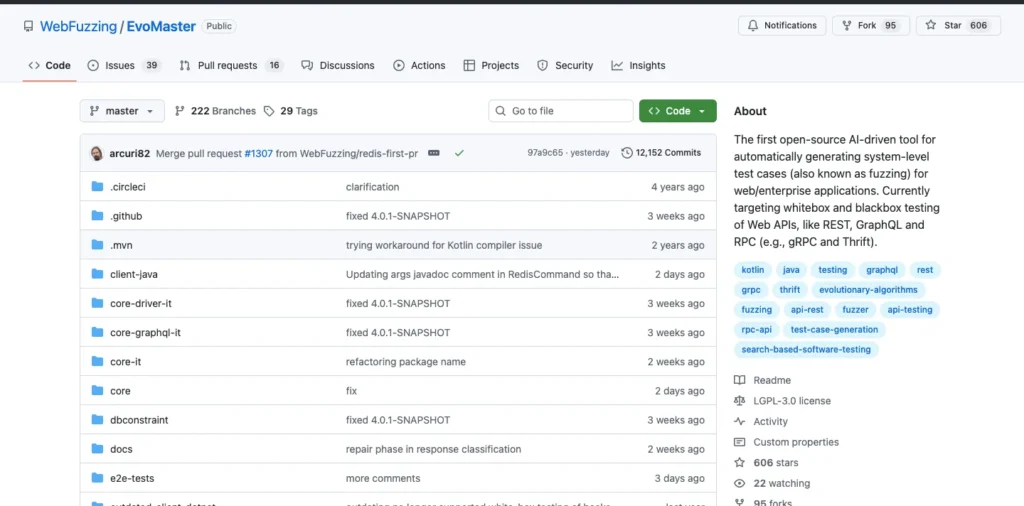Open 'trying workaround for Kotlin compiler issue' commit

coord(444,245)
